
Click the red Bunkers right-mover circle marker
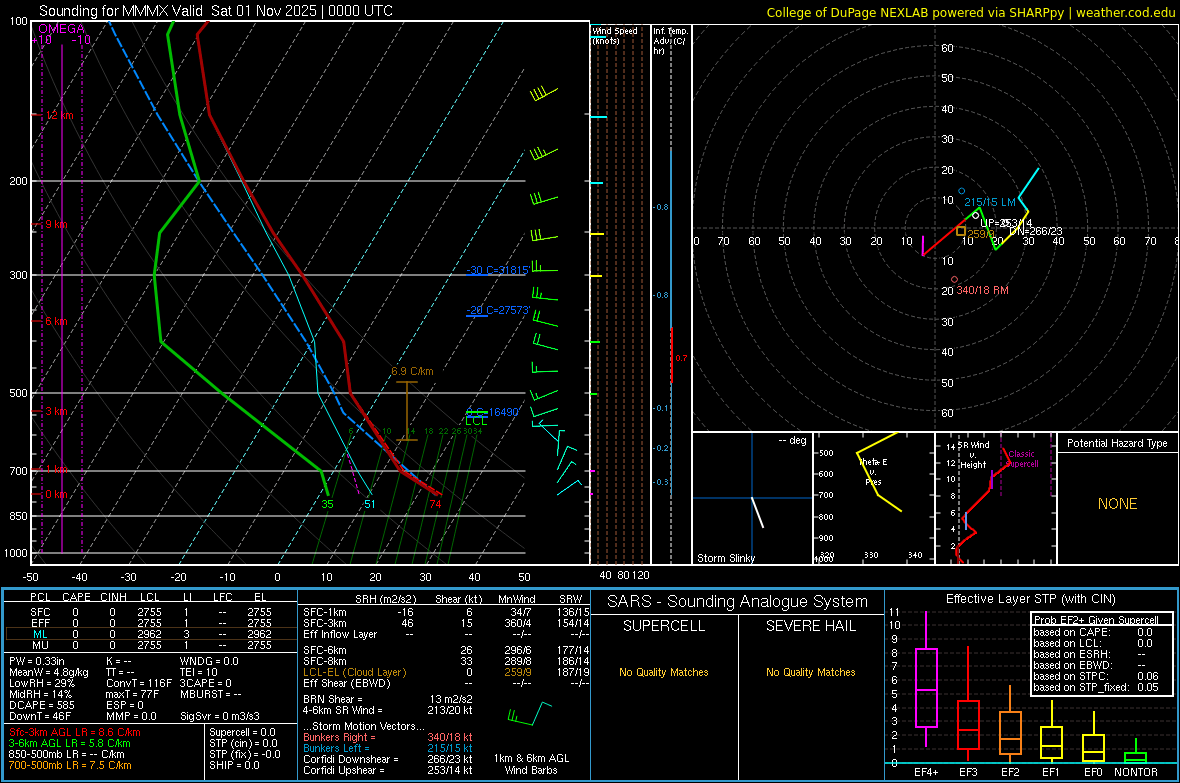pos(954,279)
